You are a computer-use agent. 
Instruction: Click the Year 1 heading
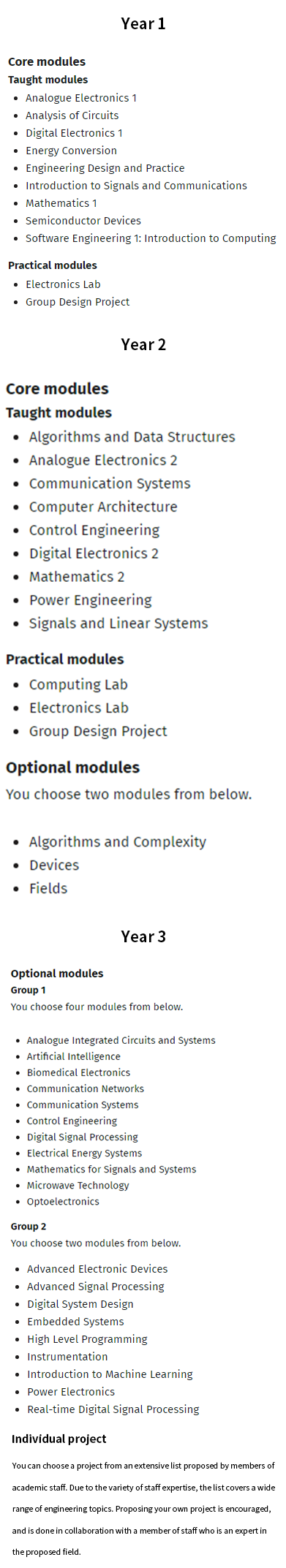143,23
